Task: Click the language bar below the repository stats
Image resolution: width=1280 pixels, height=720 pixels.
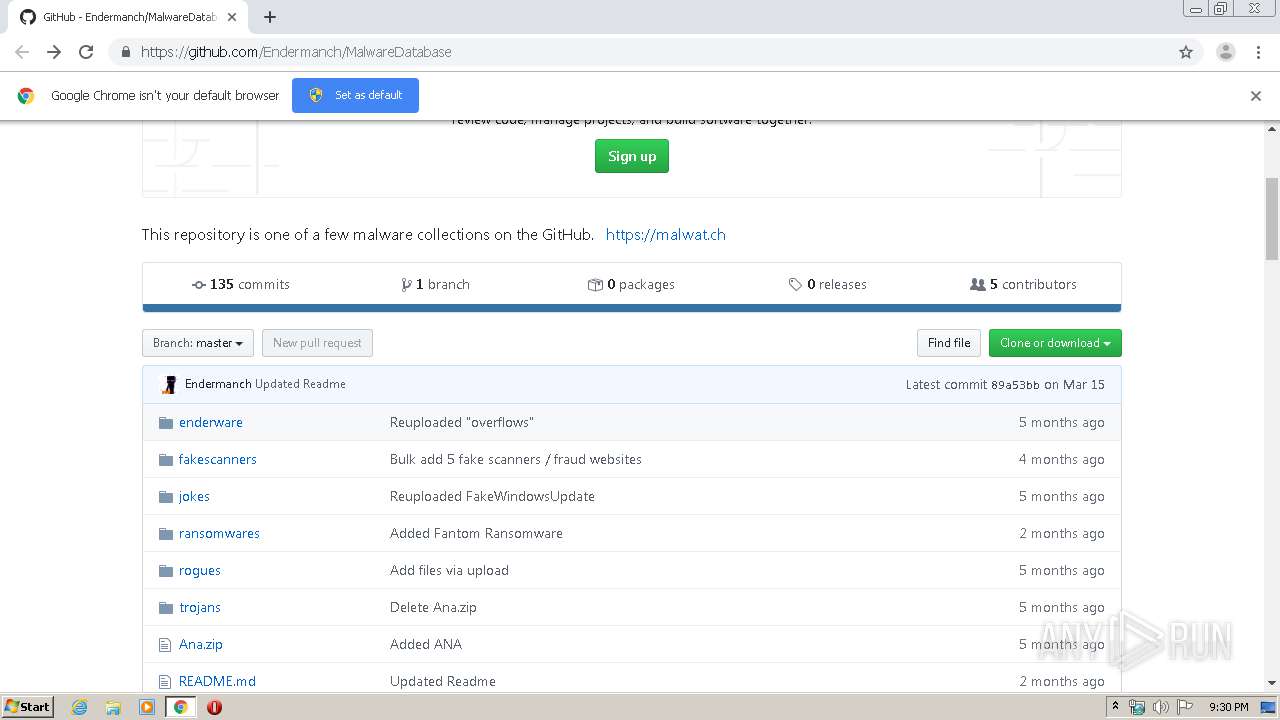Action: (x=632, y=308)
